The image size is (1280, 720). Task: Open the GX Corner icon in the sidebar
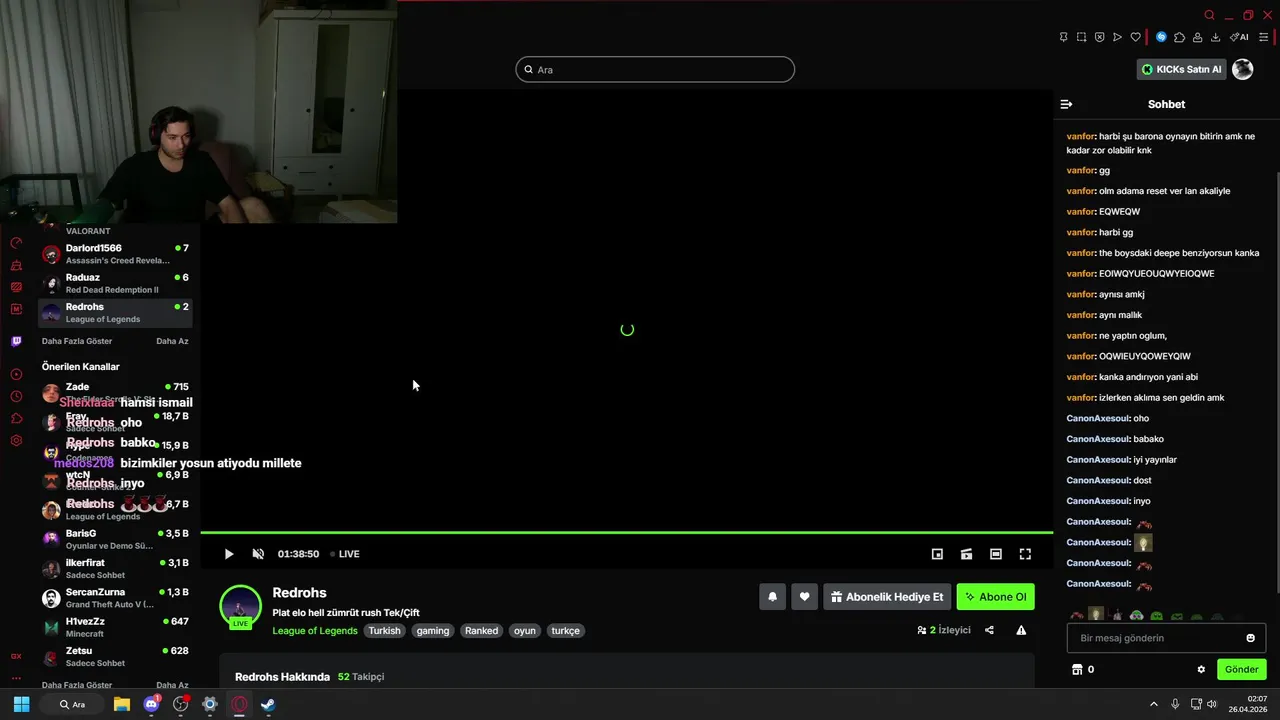(16, 656)
